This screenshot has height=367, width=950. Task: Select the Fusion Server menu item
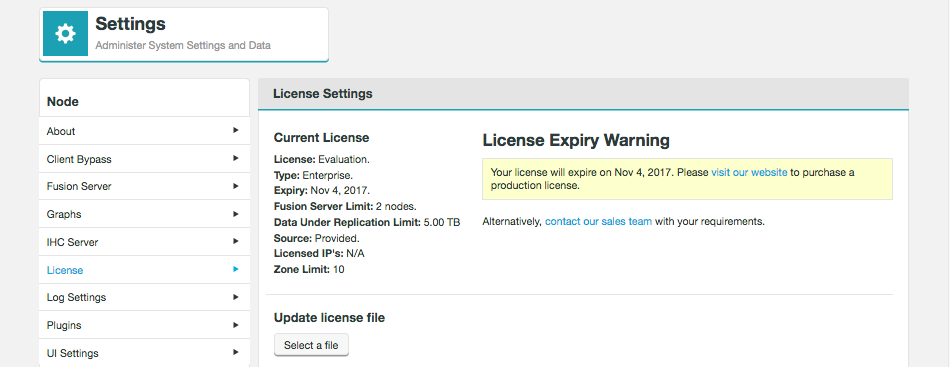144,187
